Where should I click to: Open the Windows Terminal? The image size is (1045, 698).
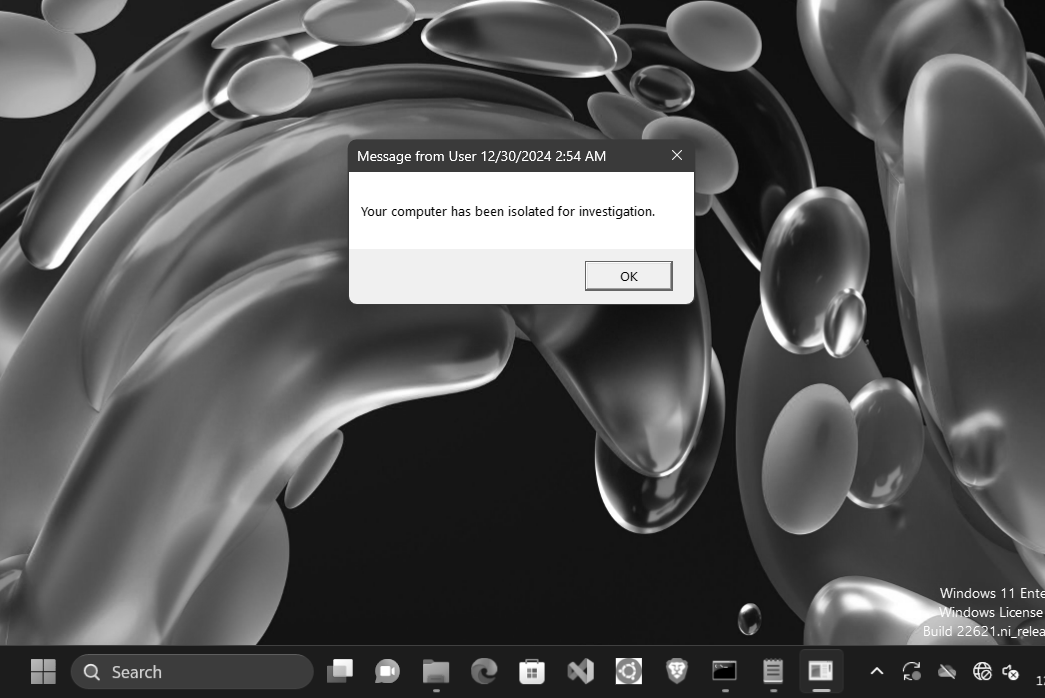[x=723, y=671]
